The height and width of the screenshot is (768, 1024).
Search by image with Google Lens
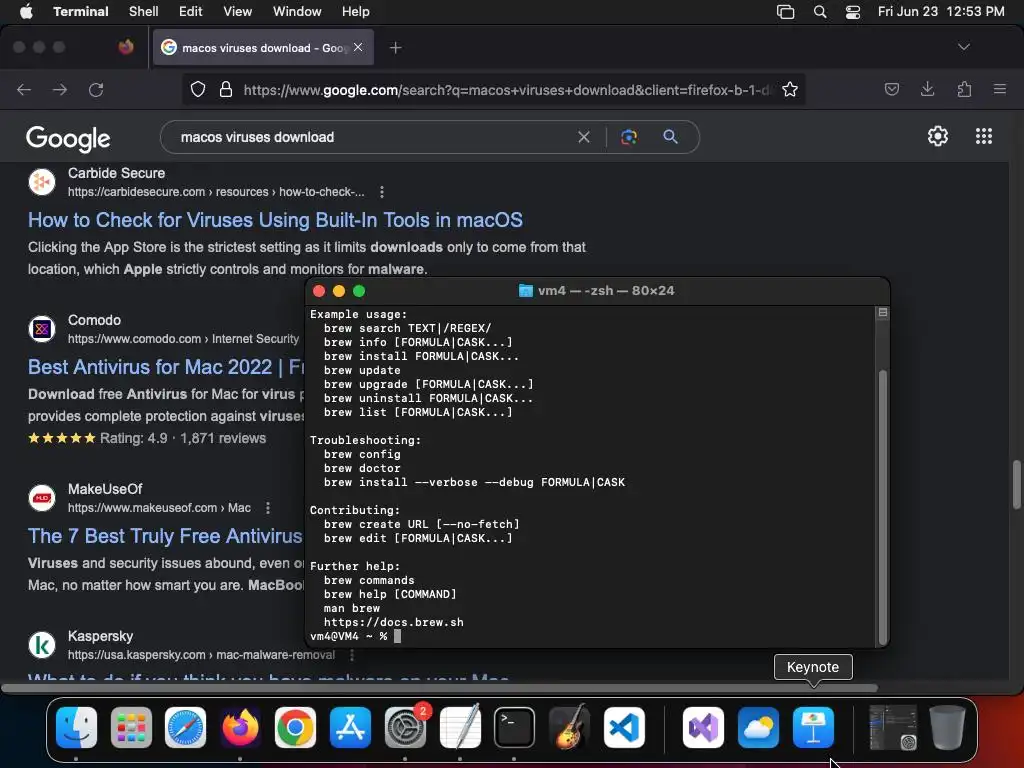[x=629, y=137]
